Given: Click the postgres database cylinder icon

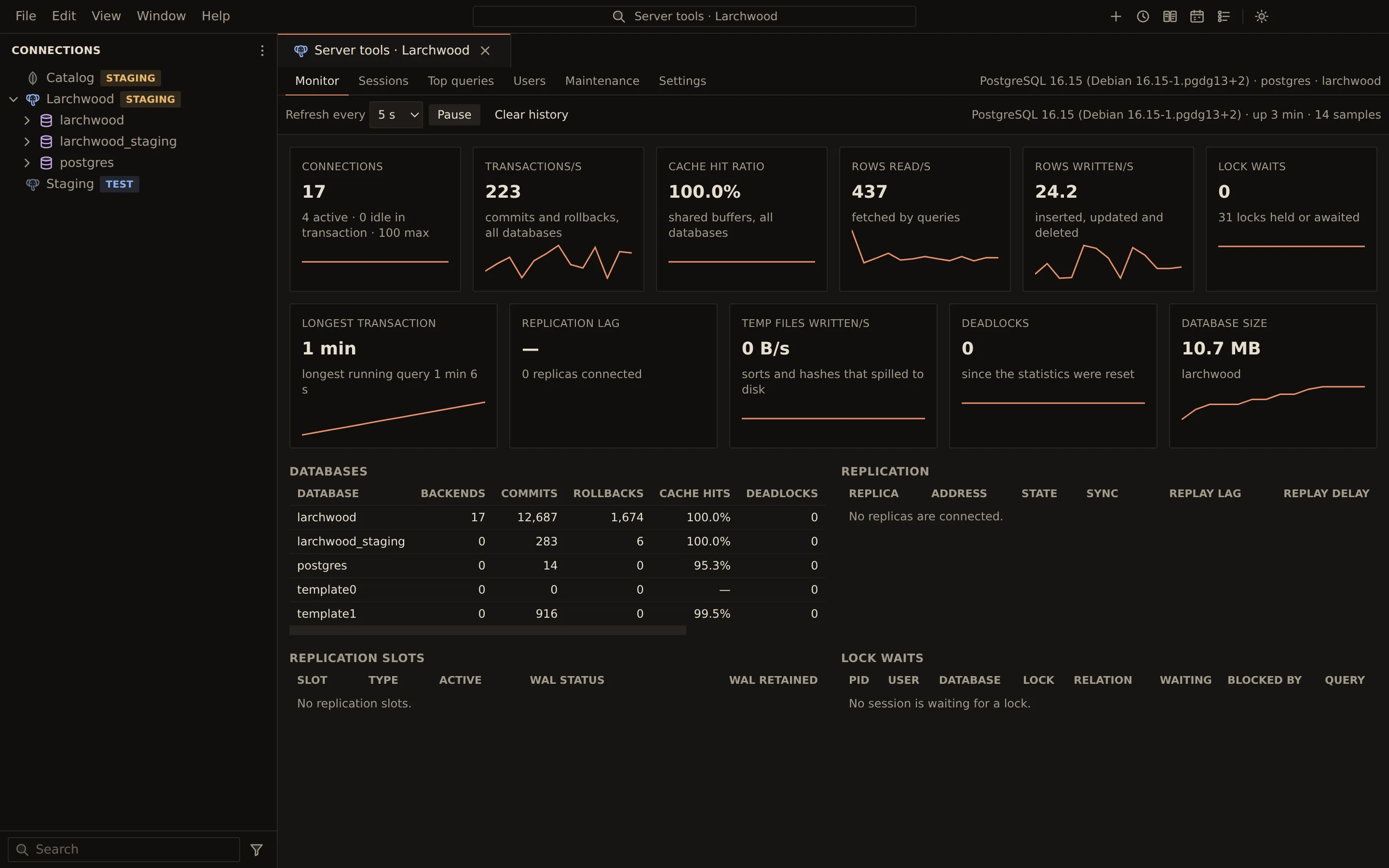Looking at the screenshot, I should pyautogui.click(x=46, y=163).
